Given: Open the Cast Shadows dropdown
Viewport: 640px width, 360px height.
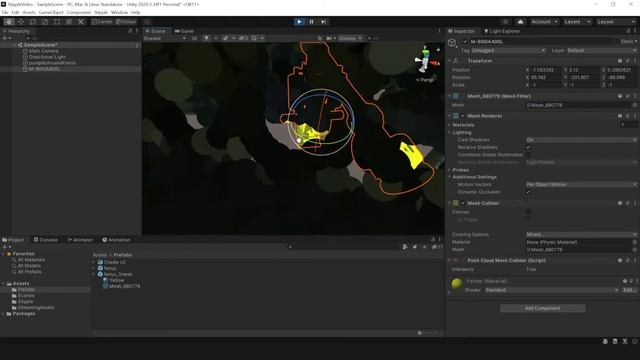Looking at the screenshot, I should [x=581, y=140].
